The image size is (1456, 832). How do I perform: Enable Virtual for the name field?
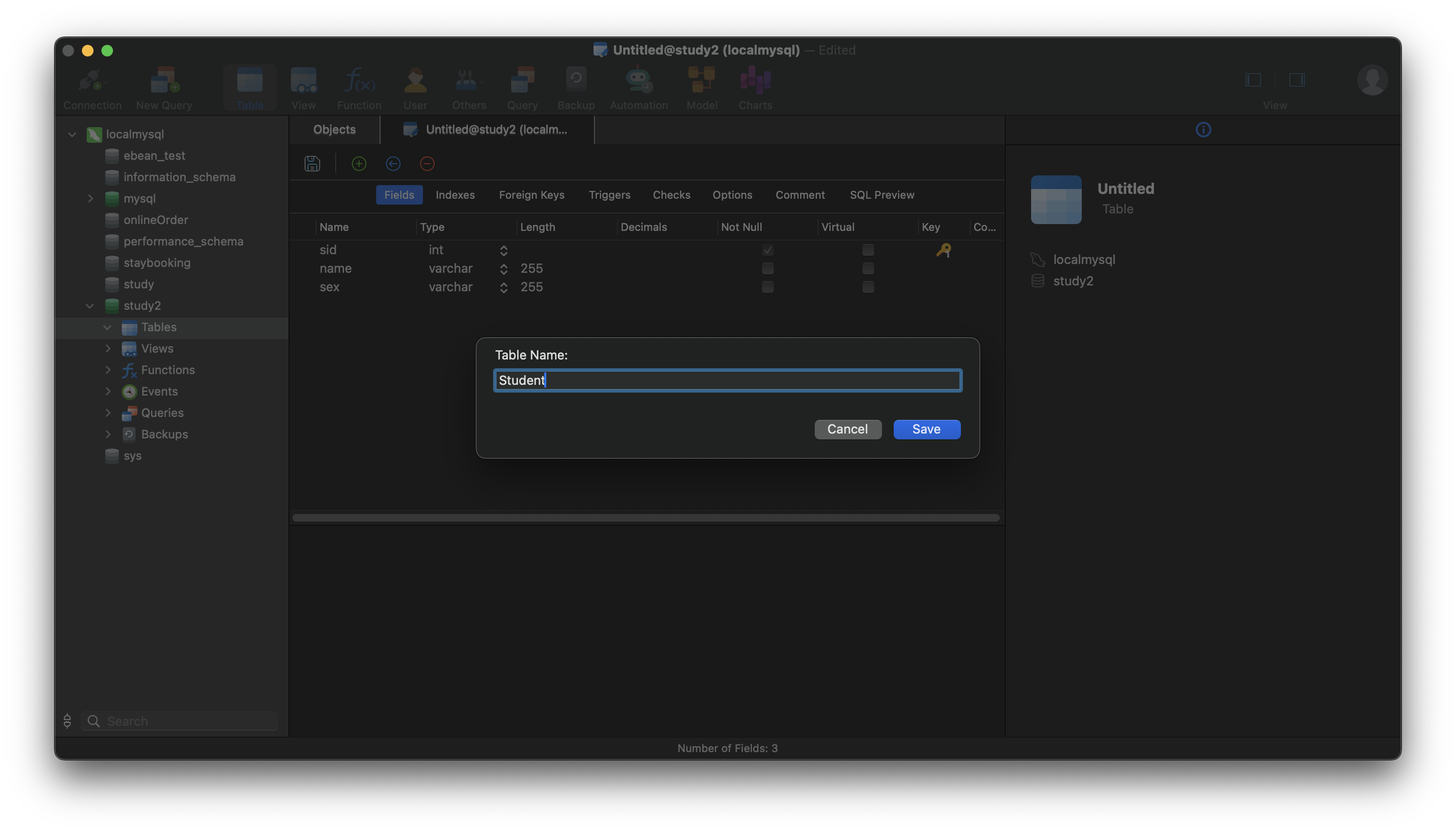coord(868,268)
